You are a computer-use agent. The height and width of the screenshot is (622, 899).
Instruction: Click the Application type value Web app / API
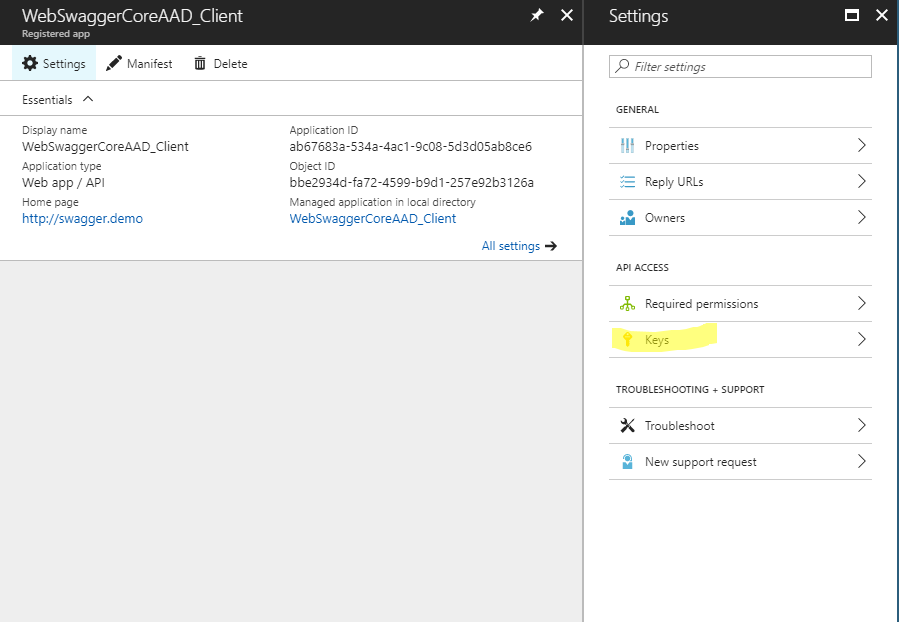pyautogui.click(x=64, y=182)
